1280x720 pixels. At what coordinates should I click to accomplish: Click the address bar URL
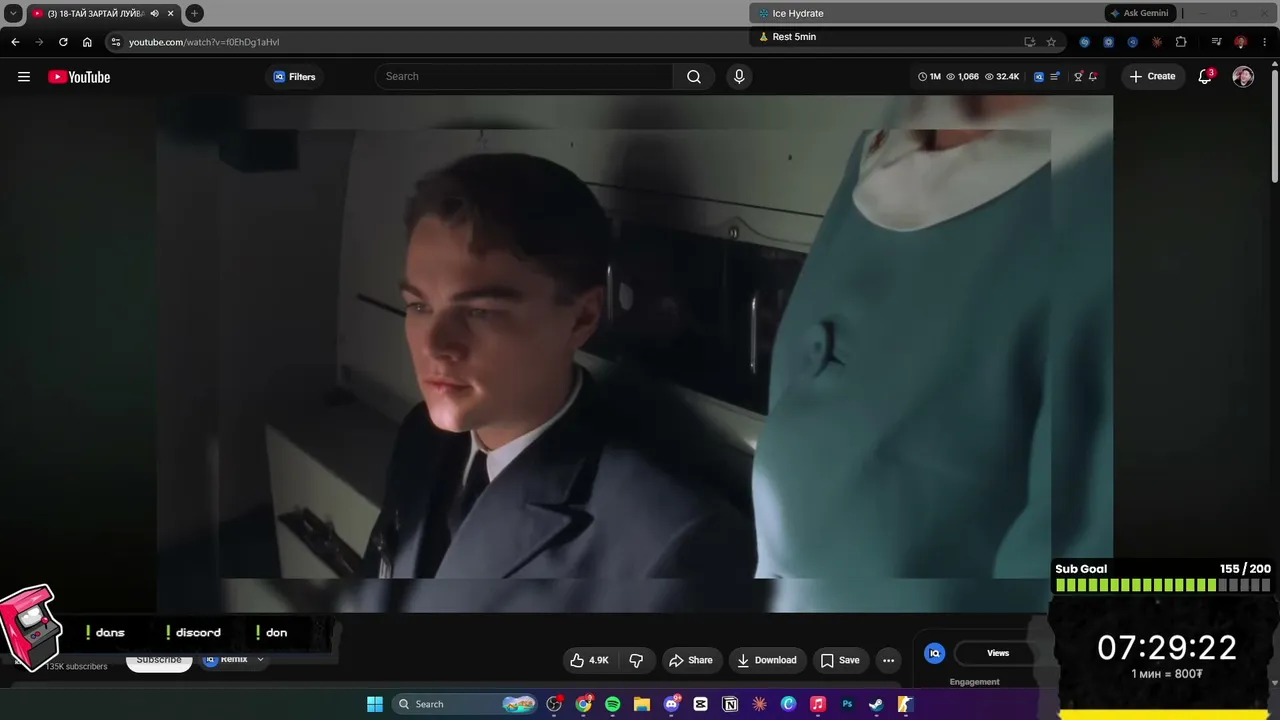(x=204, y=42)
